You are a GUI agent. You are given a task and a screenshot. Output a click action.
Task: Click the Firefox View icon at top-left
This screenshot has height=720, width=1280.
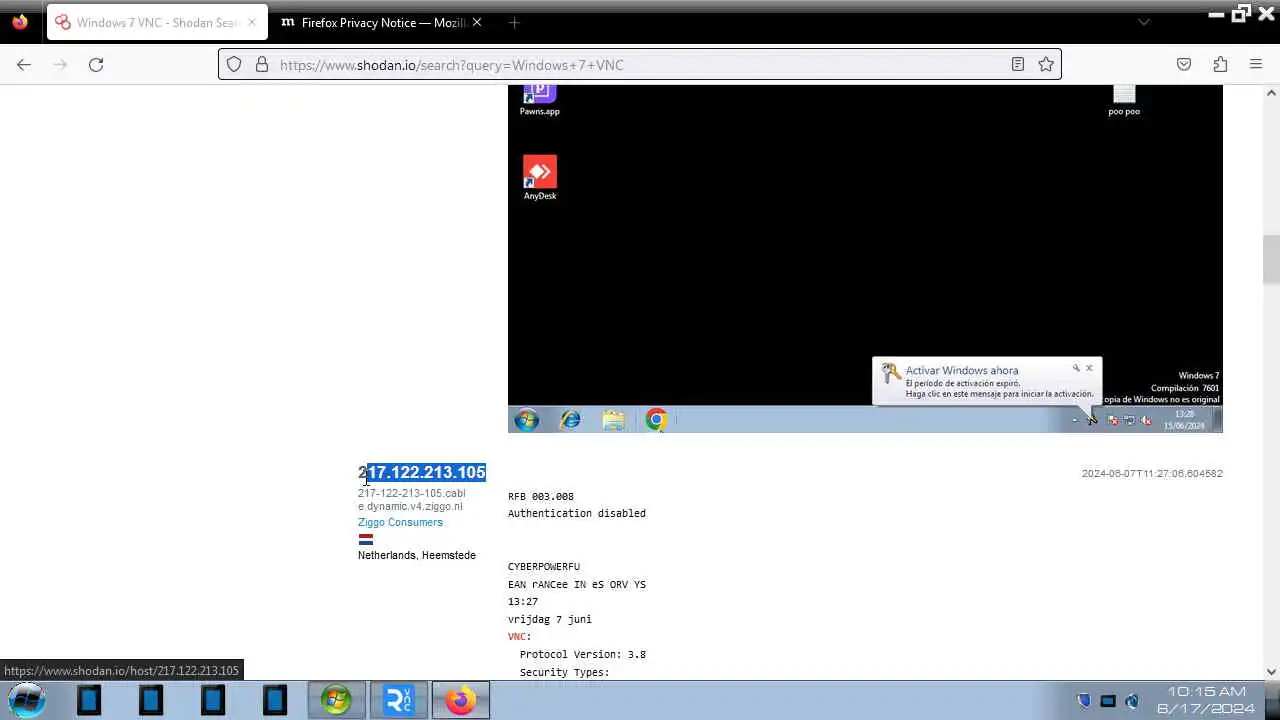click(x=20, y=22)
